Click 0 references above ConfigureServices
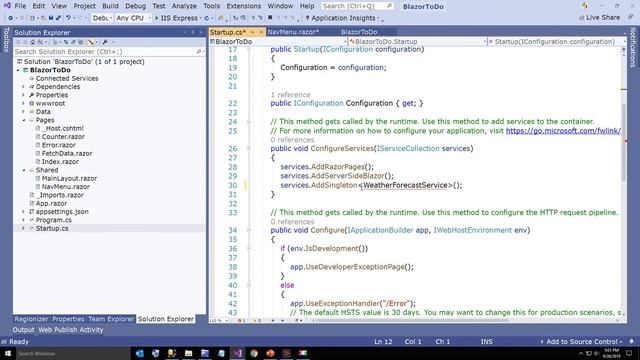The image size is (640, 360). tap(292, 140)
